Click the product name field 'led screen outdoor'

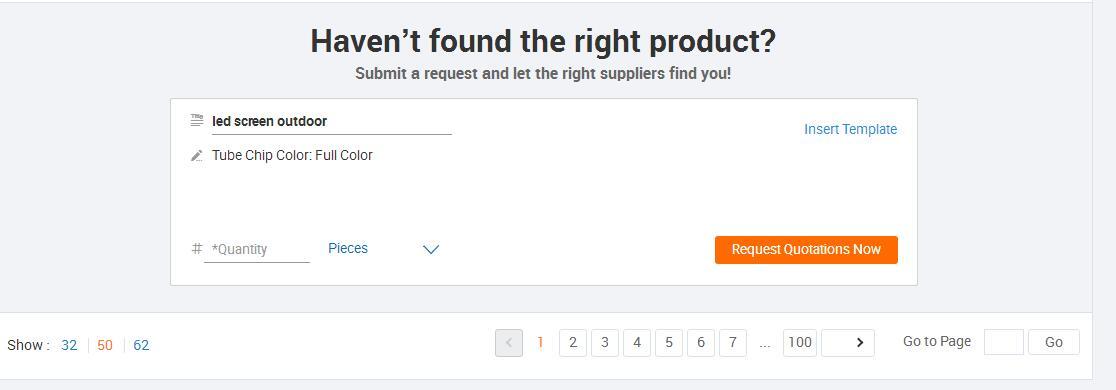click(x=332, y=122)
